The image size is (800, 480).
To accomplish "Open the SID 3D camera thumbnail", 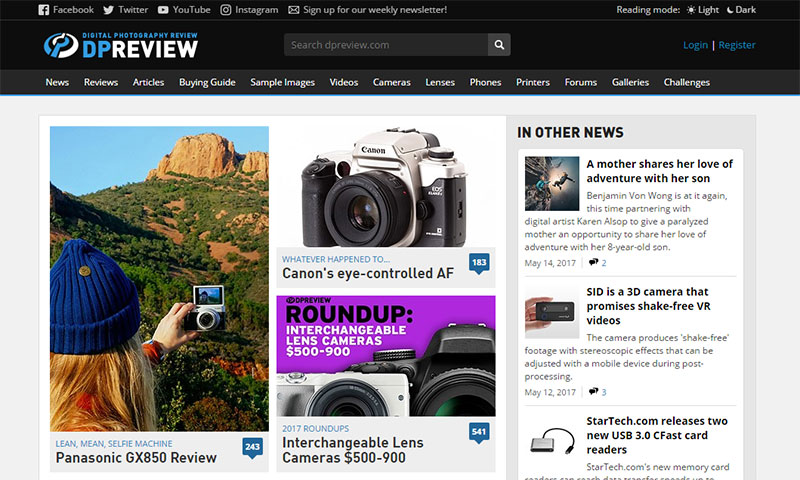I will [552, 312].
